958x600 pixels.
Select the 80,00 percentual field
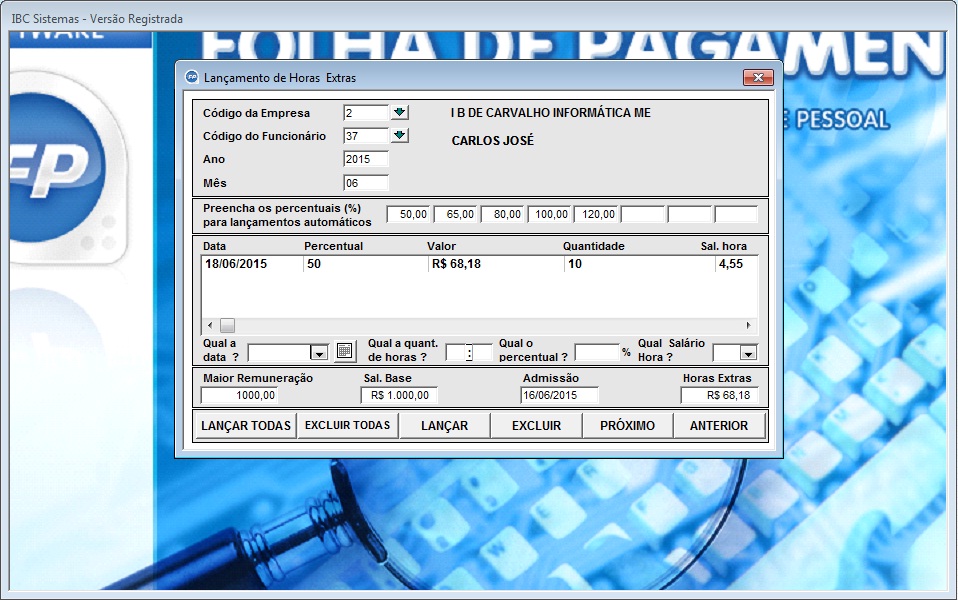[x=502, y=214]
